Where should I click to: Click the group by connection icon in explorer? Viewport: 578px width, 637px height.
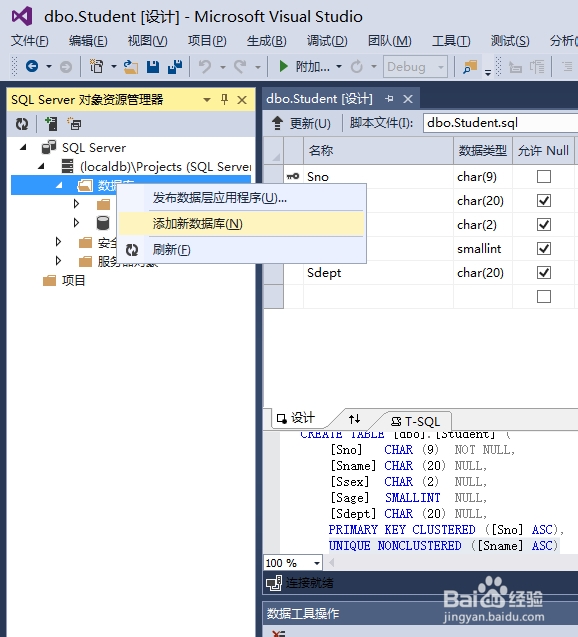coord(74,124)
